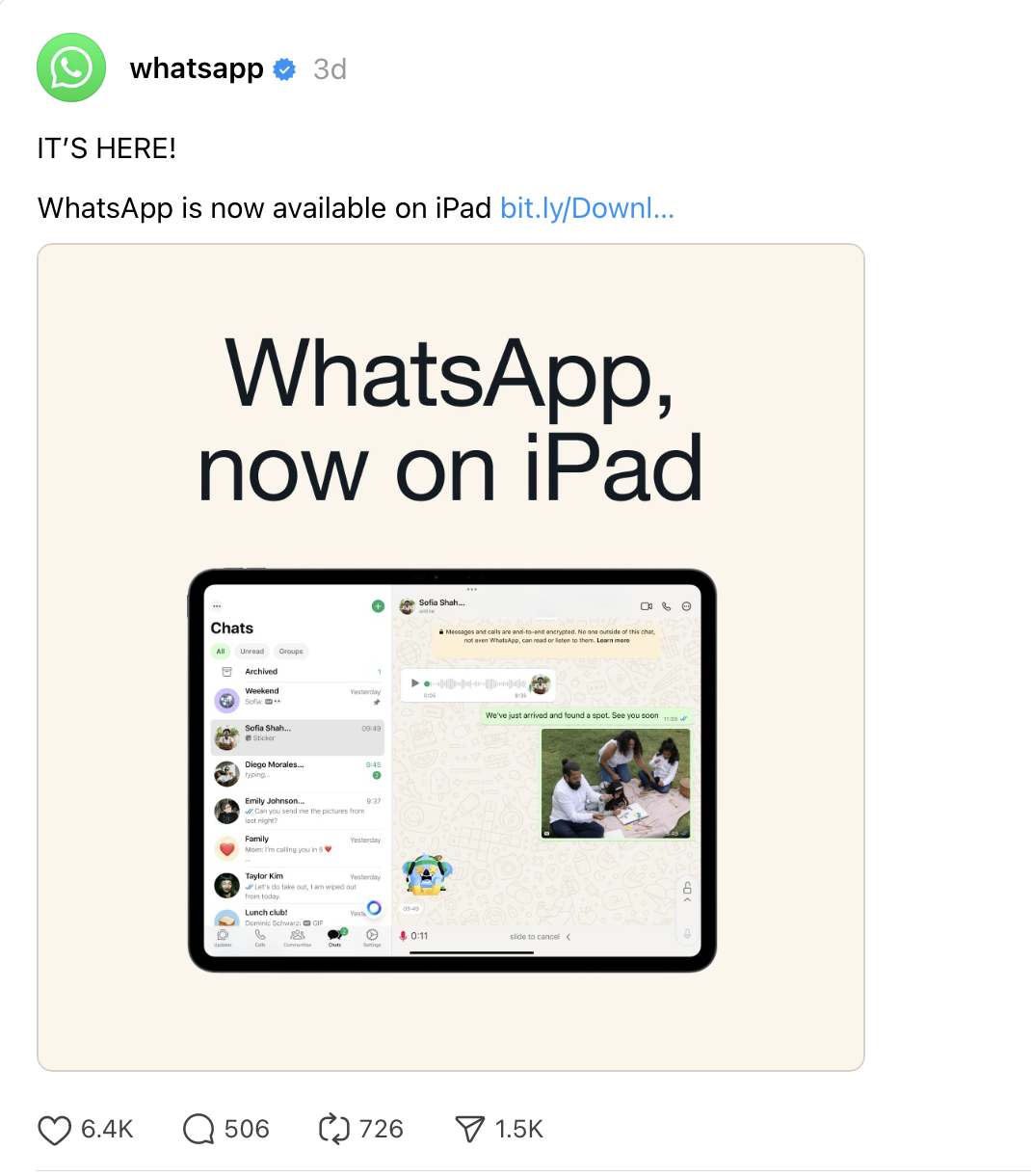Open the Archived chats row

click(x=261, y=672)
